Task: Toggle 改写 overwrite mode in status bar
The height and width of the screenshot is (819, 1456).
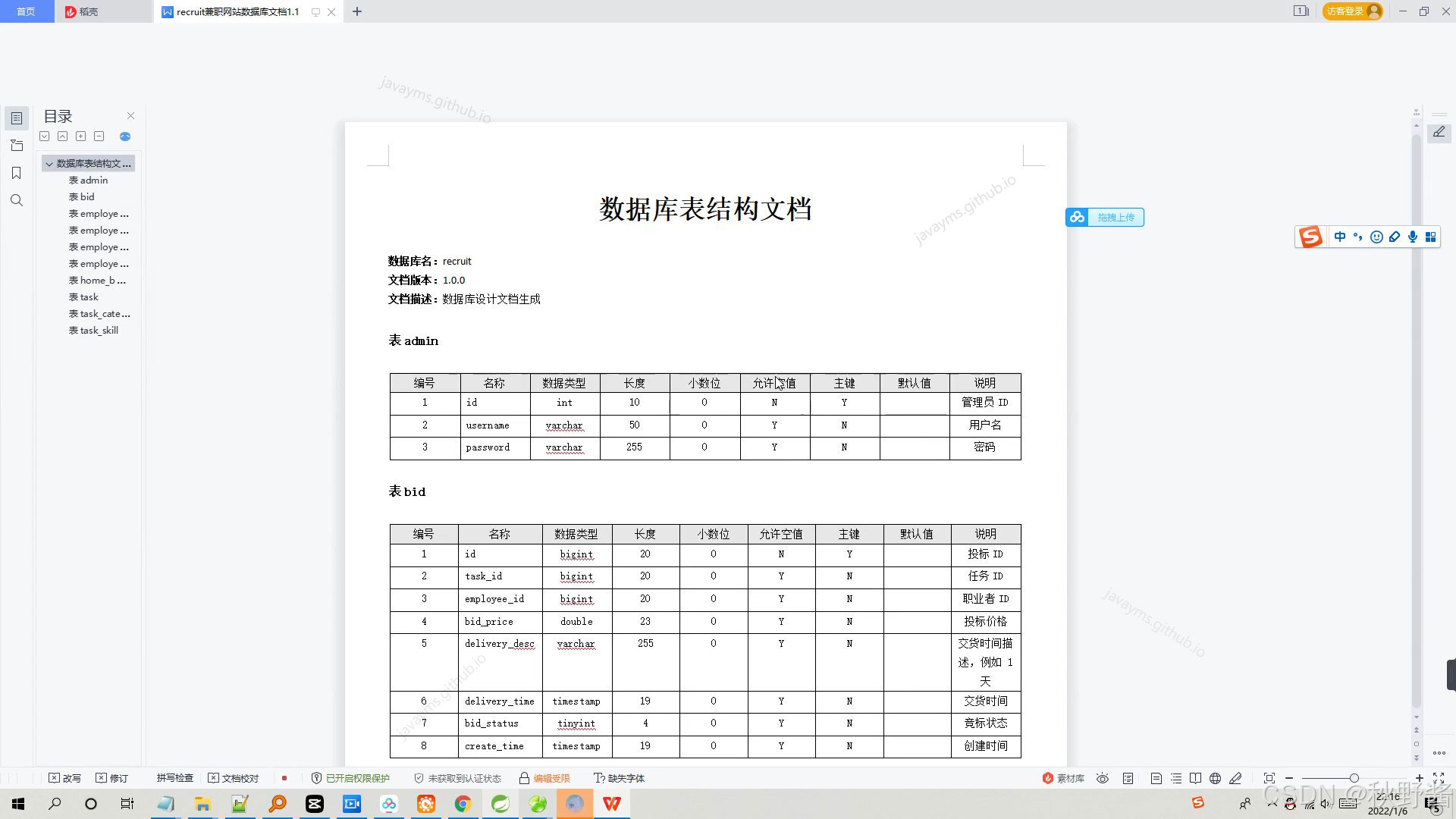Action: (x=64, y=778)
